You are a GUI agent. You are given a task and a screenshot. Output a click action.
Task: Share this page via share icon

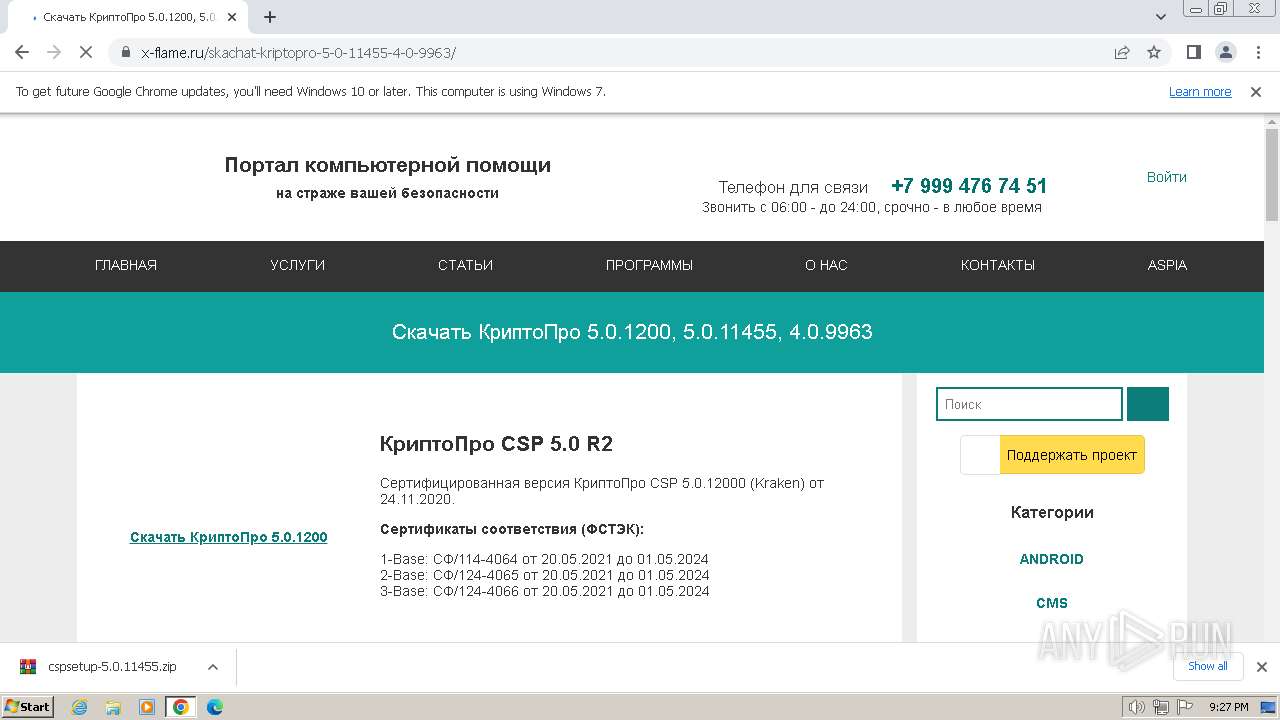(1122, 52)
